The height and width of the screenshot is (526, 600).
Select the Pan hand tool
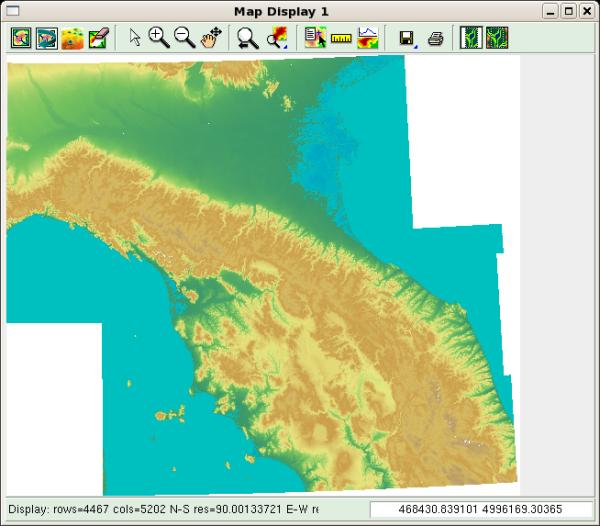coord(209,39)
